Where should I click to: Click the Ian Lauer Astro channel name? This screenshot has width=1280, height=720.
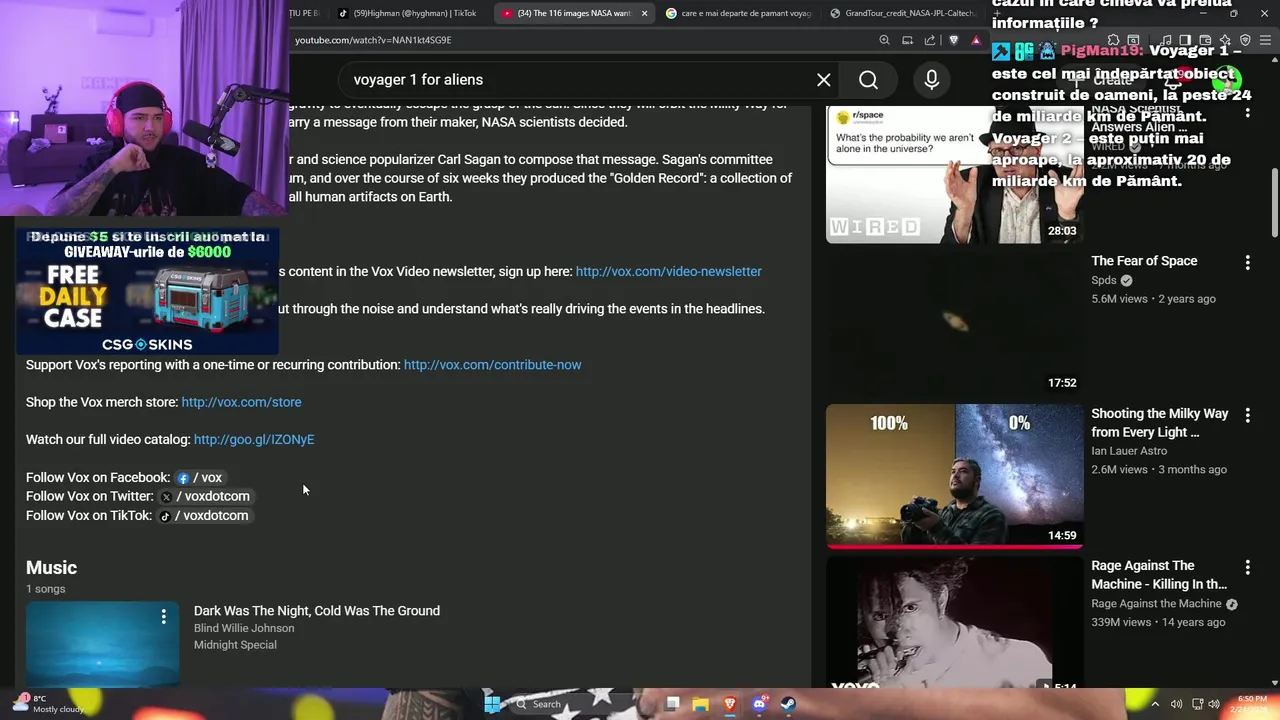[1129, 451]
